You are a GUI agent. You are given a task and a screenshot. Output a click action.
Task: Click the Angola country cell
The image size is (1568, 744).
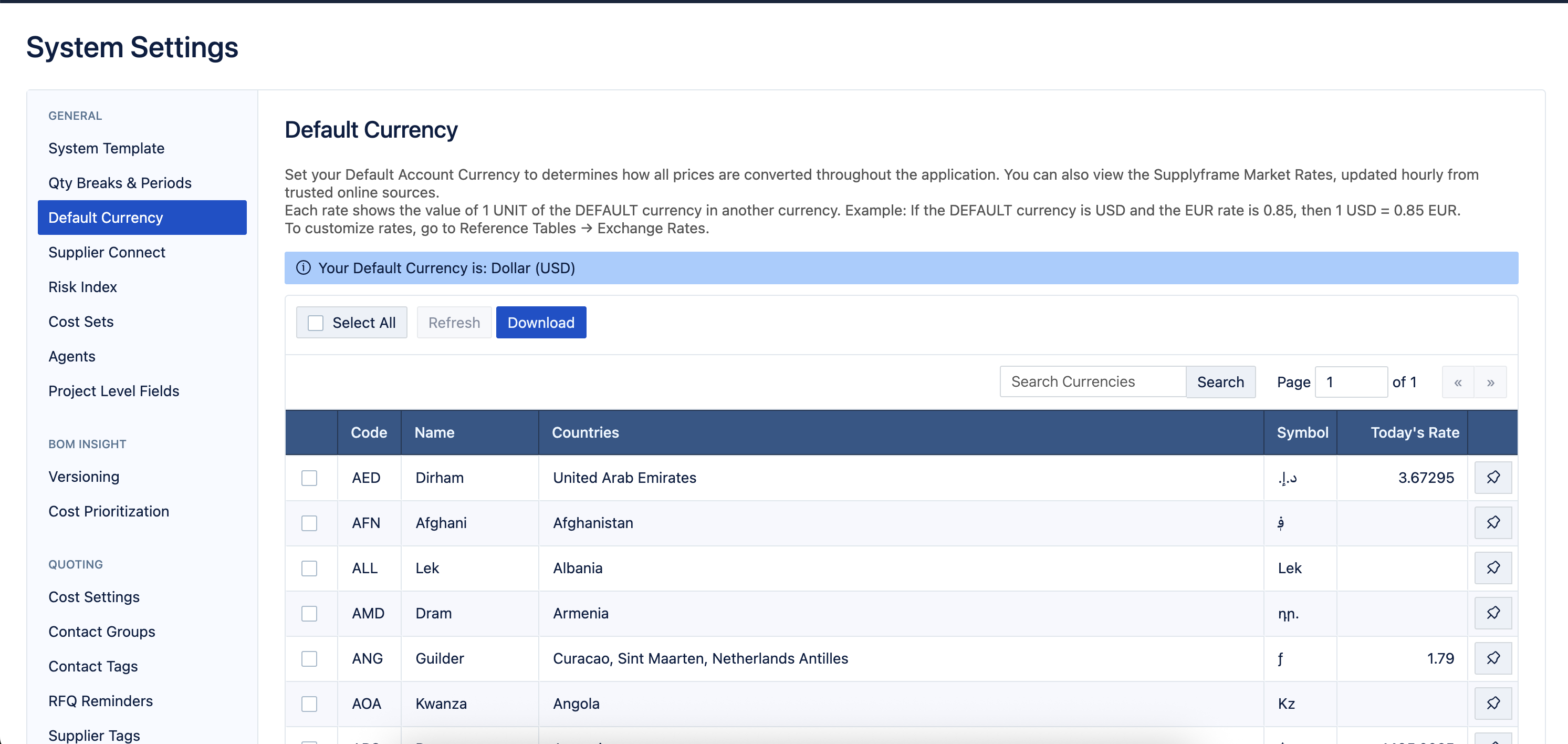[901, 704]
